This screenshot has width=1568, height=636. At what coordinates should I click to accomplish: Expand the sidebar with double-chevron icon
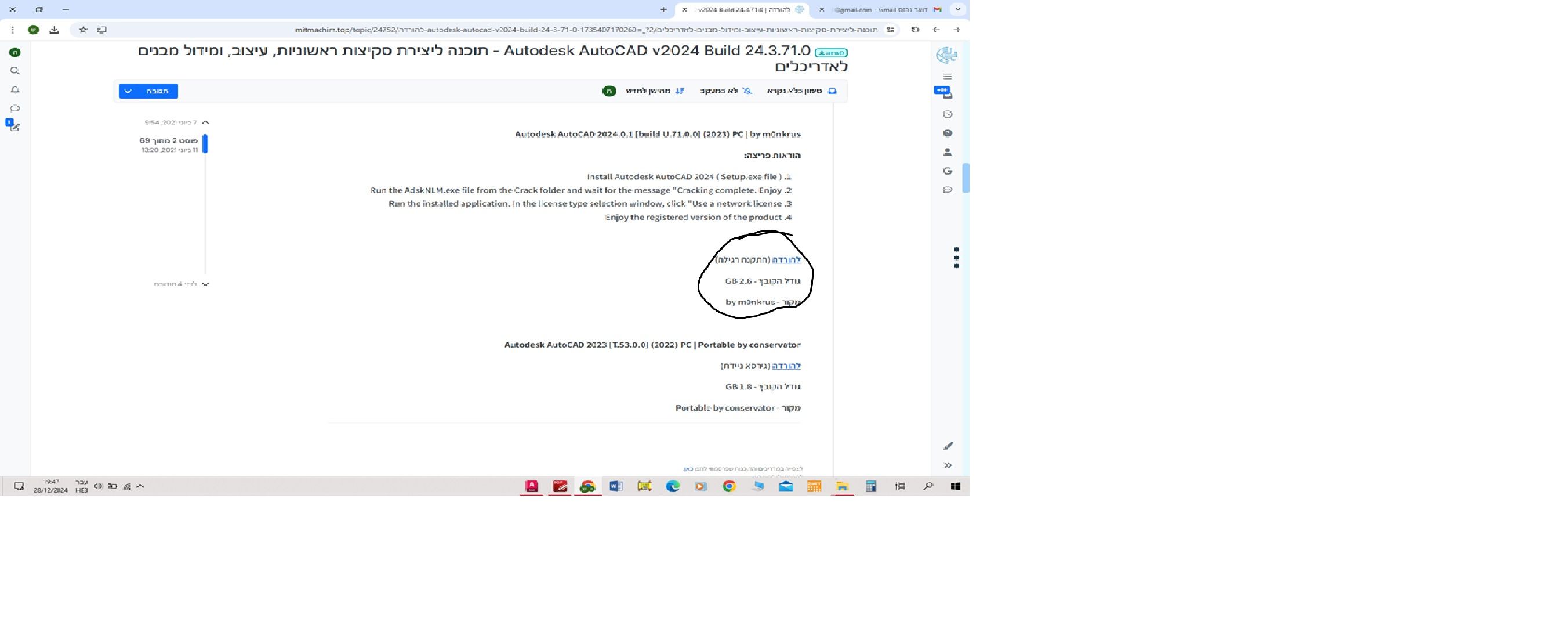[947, 465]
